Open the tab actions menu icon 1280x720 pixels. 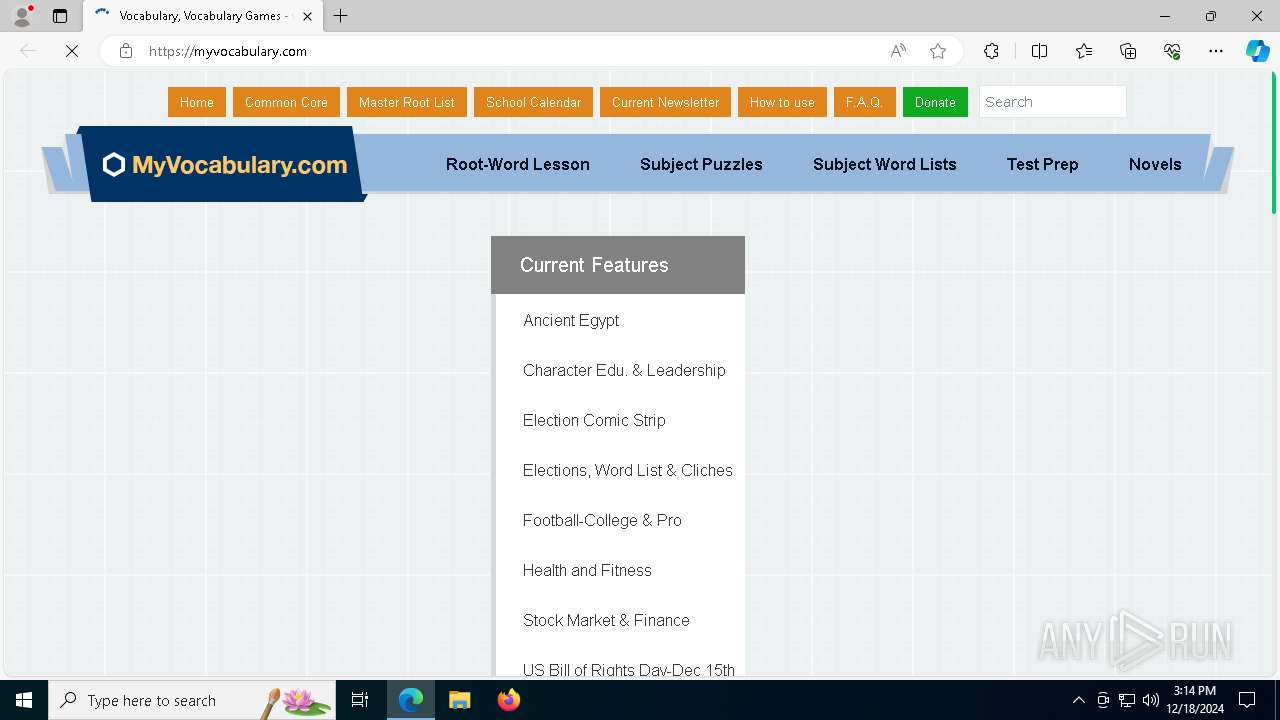pyautogui.click(x=60, y=16)
